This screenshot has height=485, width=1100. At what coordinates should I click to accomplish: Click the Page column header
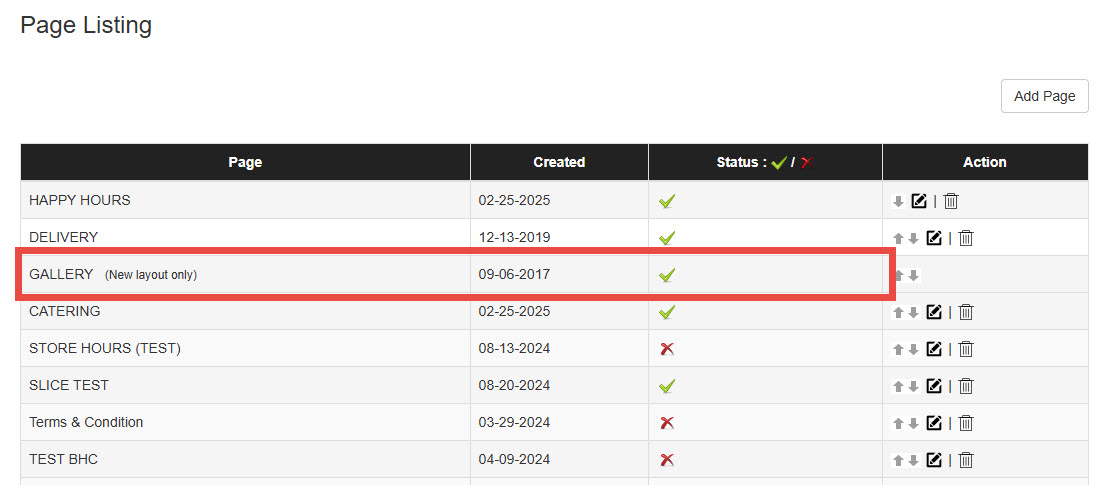click(x=245, y=162)
